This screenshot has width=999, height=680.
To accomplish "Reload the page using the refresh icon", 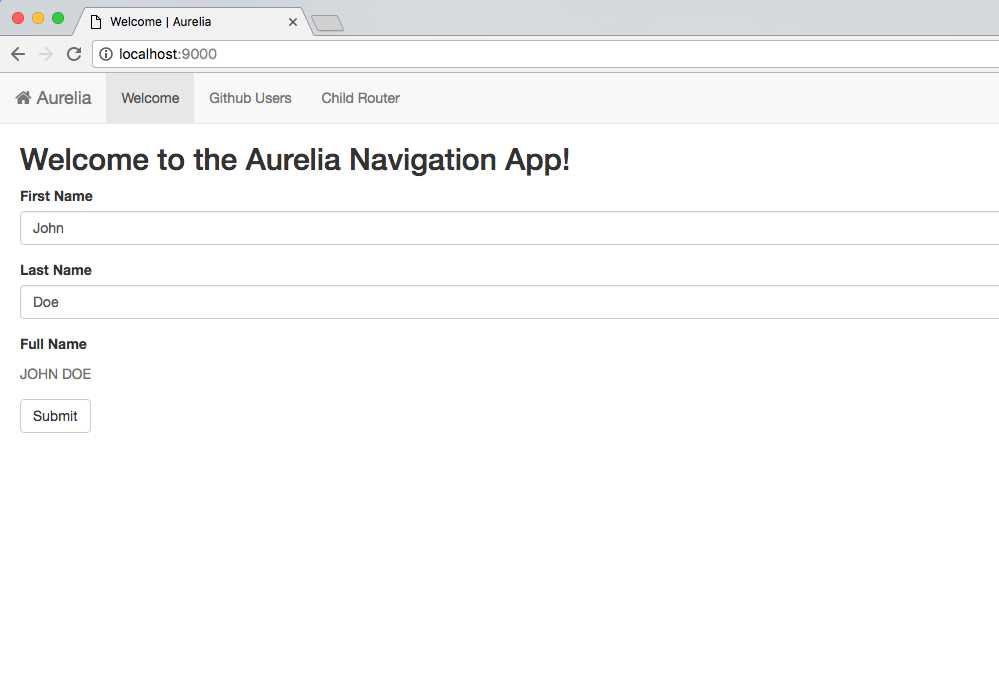I will (74, 54).
